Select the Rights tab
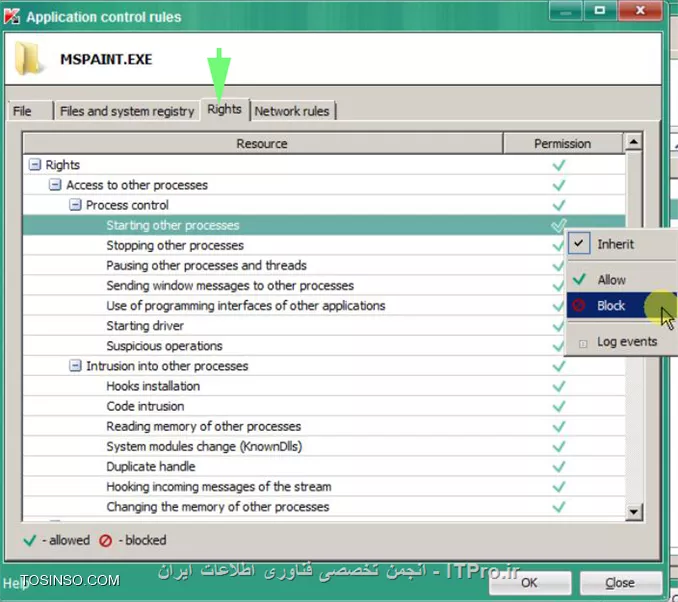Viewport: 678px width, 602px height. (224, 109)
